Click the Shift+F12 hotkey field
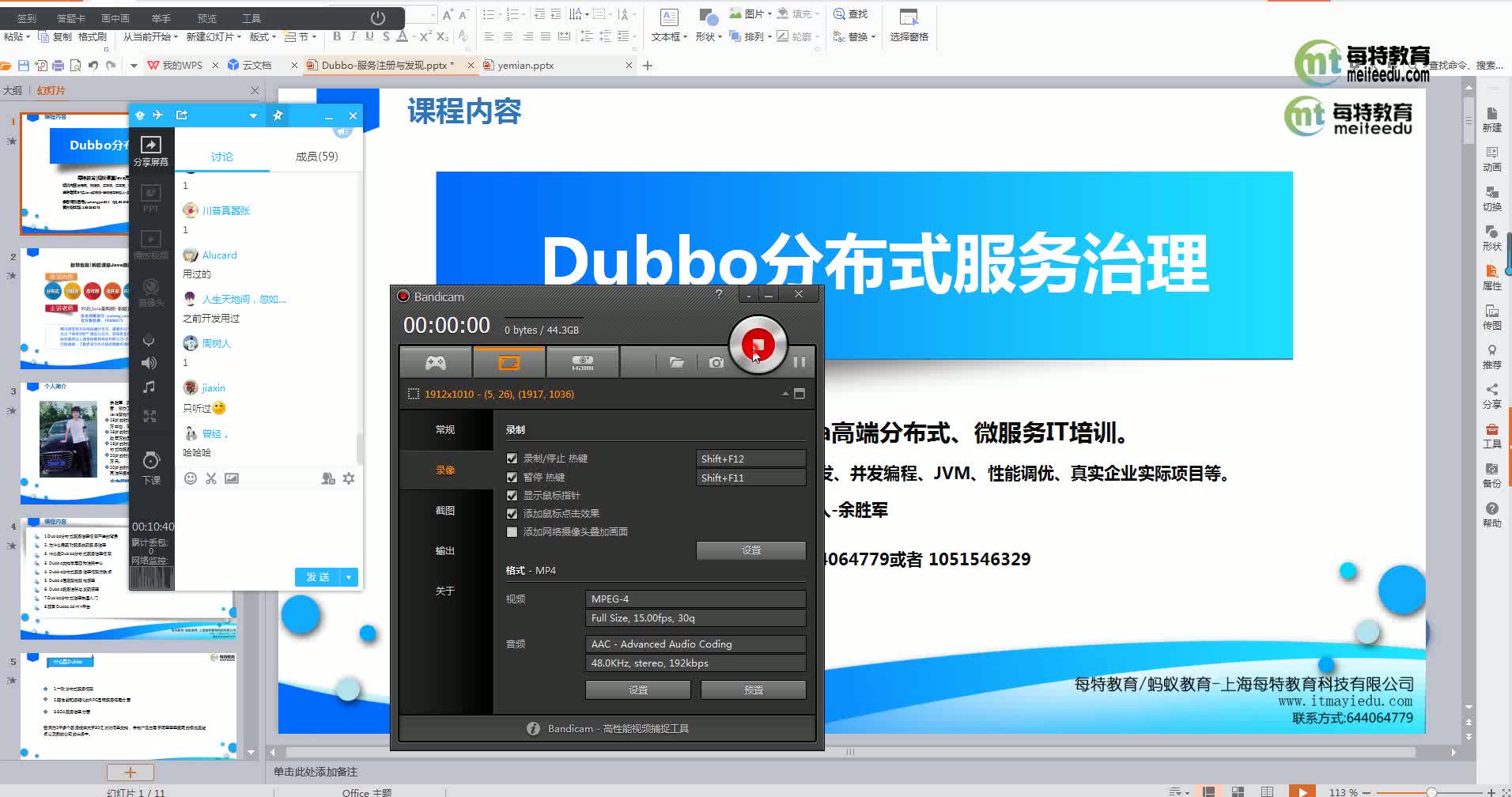 [x=750, y=459]
